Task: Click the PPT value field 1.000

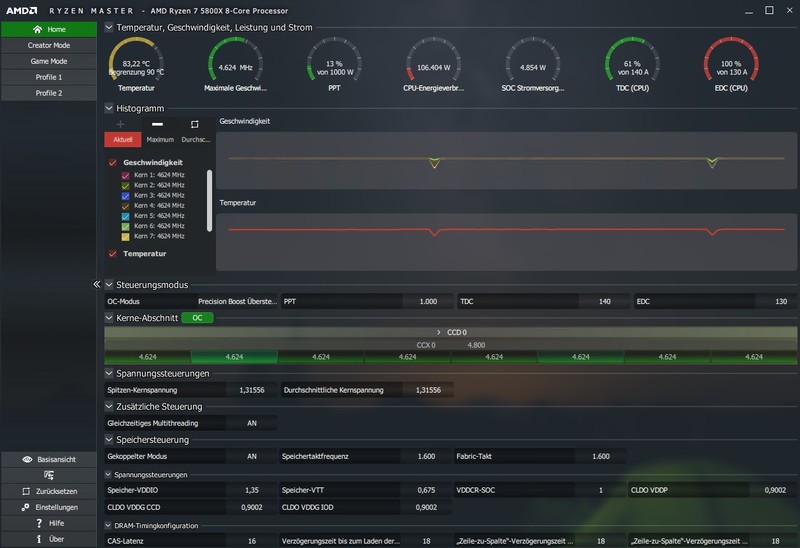Action: (x=428, y=301)
